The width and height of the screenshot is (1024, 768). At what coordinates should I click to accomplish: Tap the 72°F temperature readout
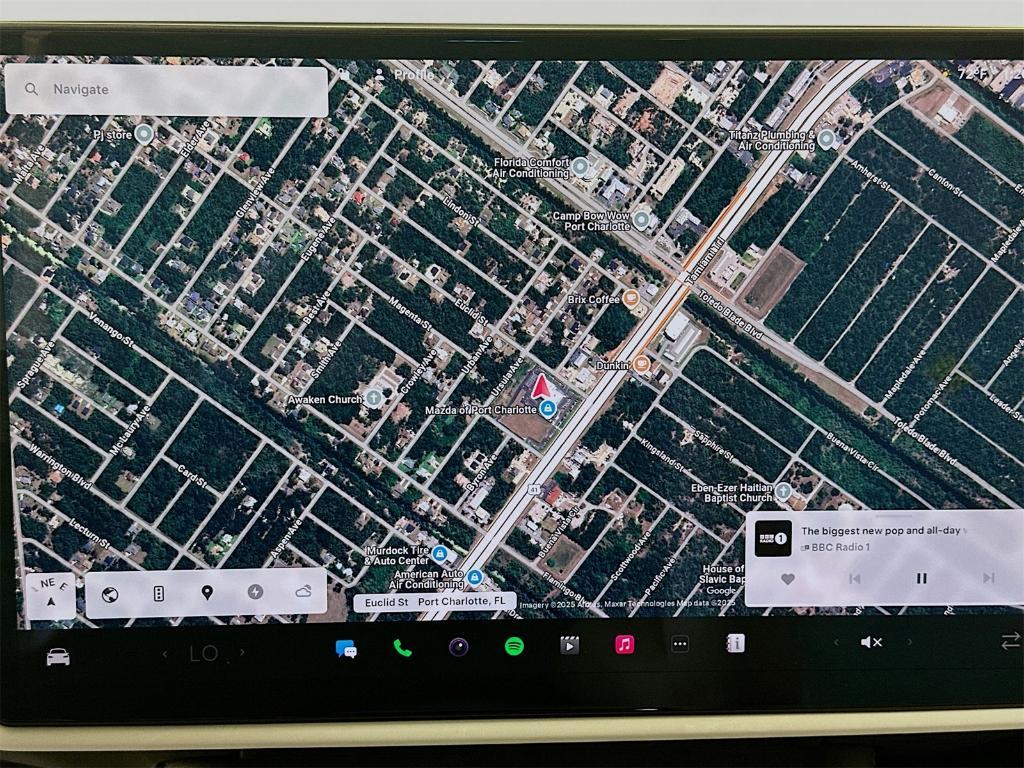coord(974,74)
